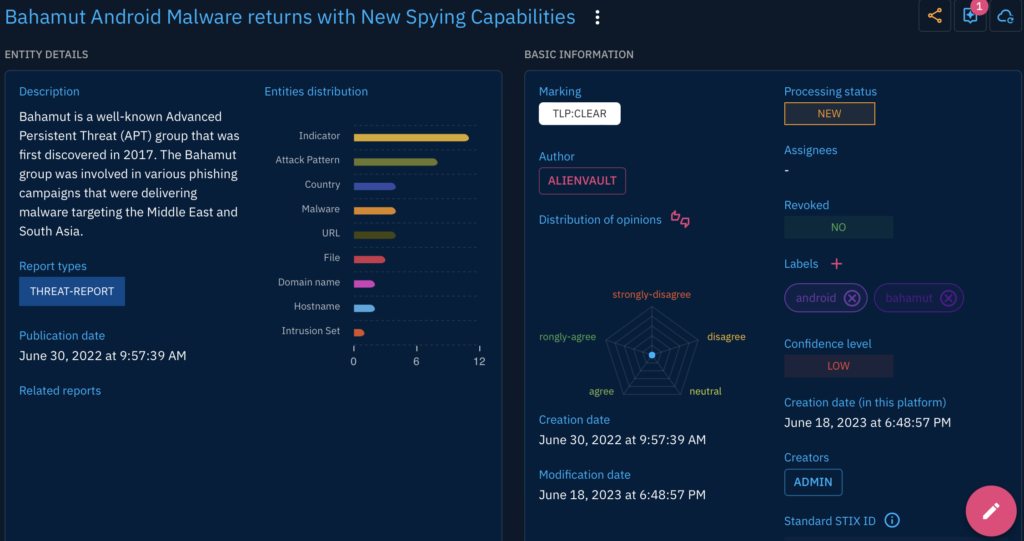Remove the bahamut label
Image resolution: width=1024 pixels, height=541 pixels.
[x=948, y=298]
